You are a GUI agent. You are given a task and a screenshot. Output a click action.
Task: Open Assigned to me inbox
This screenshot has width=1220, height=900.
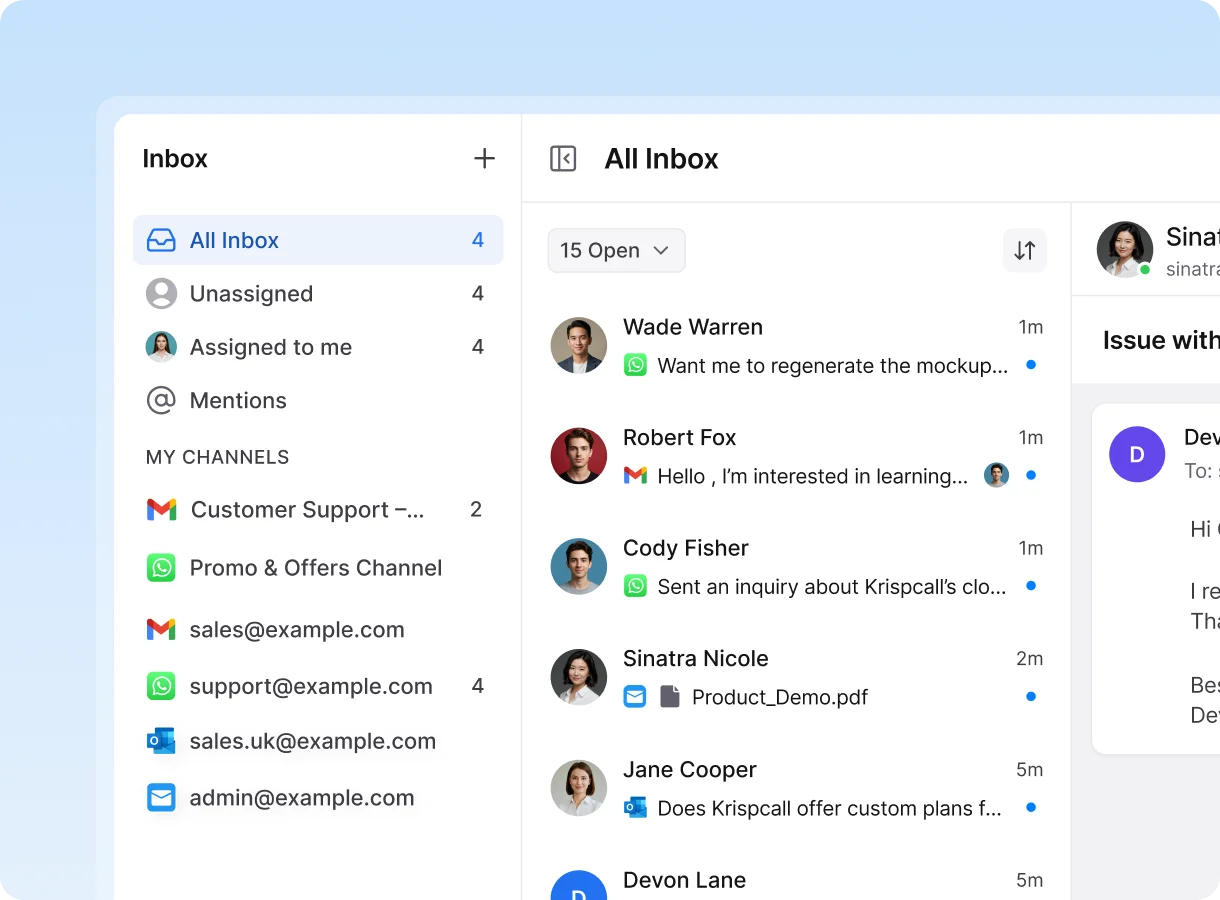318,347
